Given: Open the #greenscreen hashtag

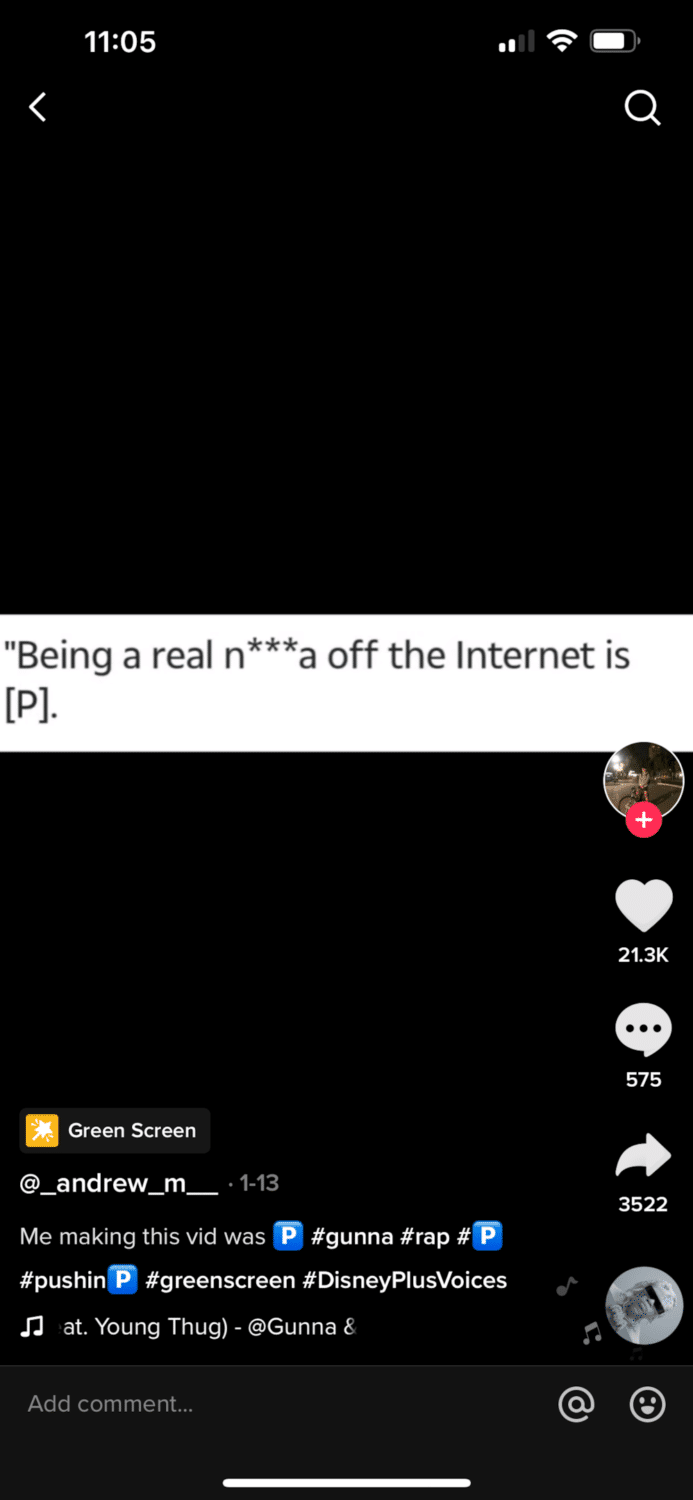Looking at the screenshot, I should [220, 1280].
